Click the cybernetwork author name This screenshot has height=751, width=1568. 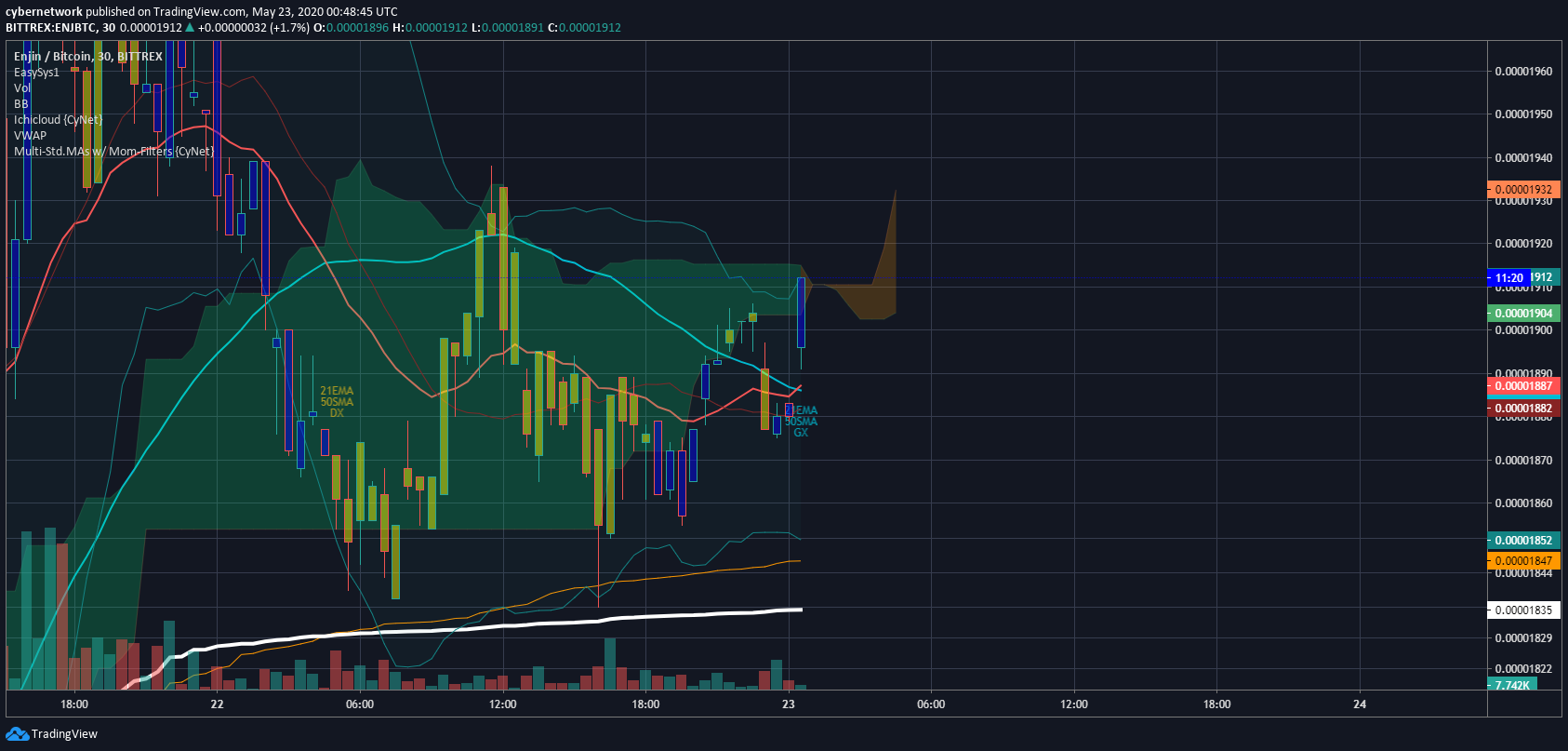pos(44,12)
